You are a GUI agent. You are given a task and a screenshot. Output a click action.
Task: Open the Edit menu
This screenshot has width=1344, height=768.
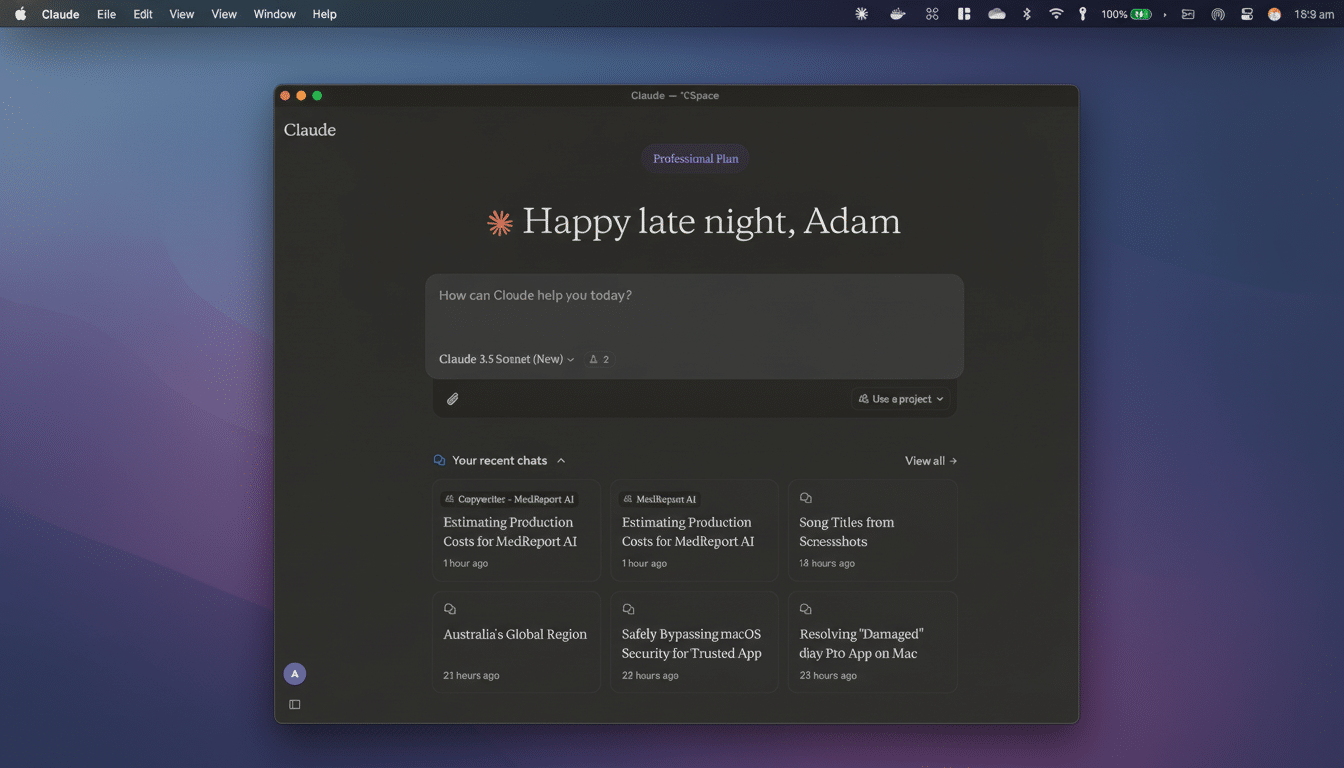(143, 14)
